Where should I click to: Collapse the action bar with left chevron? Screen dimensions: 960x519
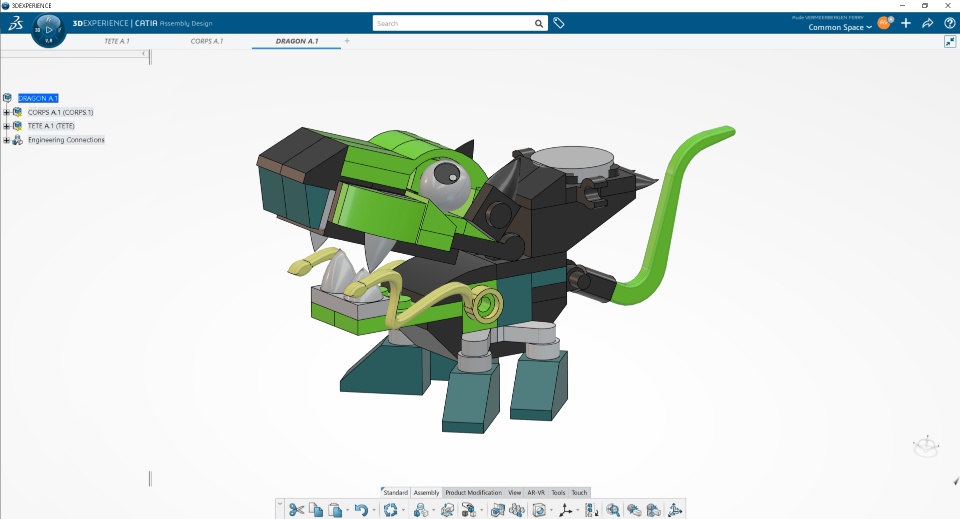pyautogui.click(x=280, y=504)
